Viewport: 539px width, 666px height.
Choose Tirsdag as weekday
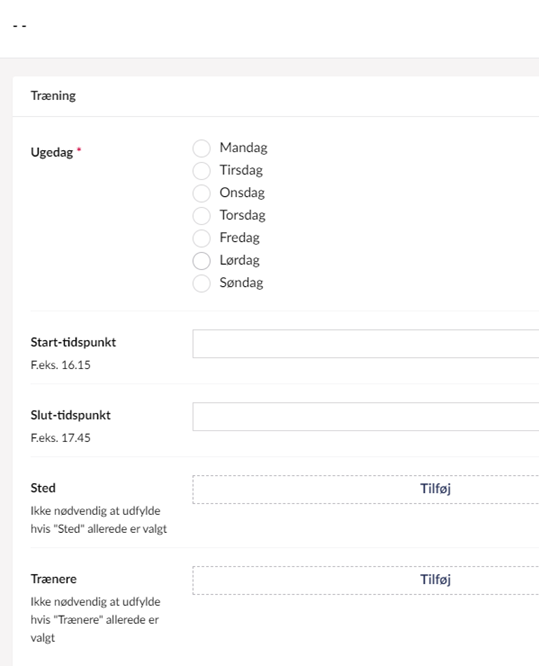[x=201, y=171]
